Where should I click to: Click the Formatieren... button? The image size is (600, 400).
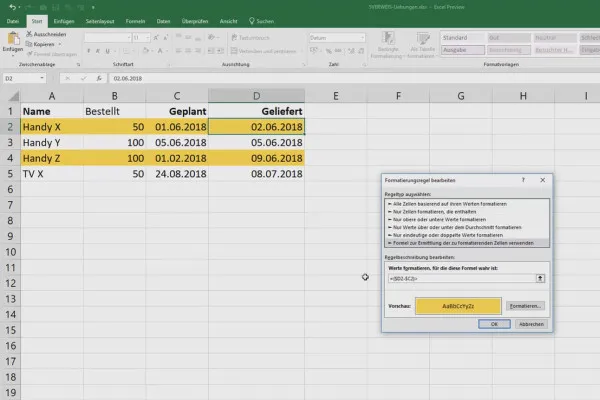525,306
